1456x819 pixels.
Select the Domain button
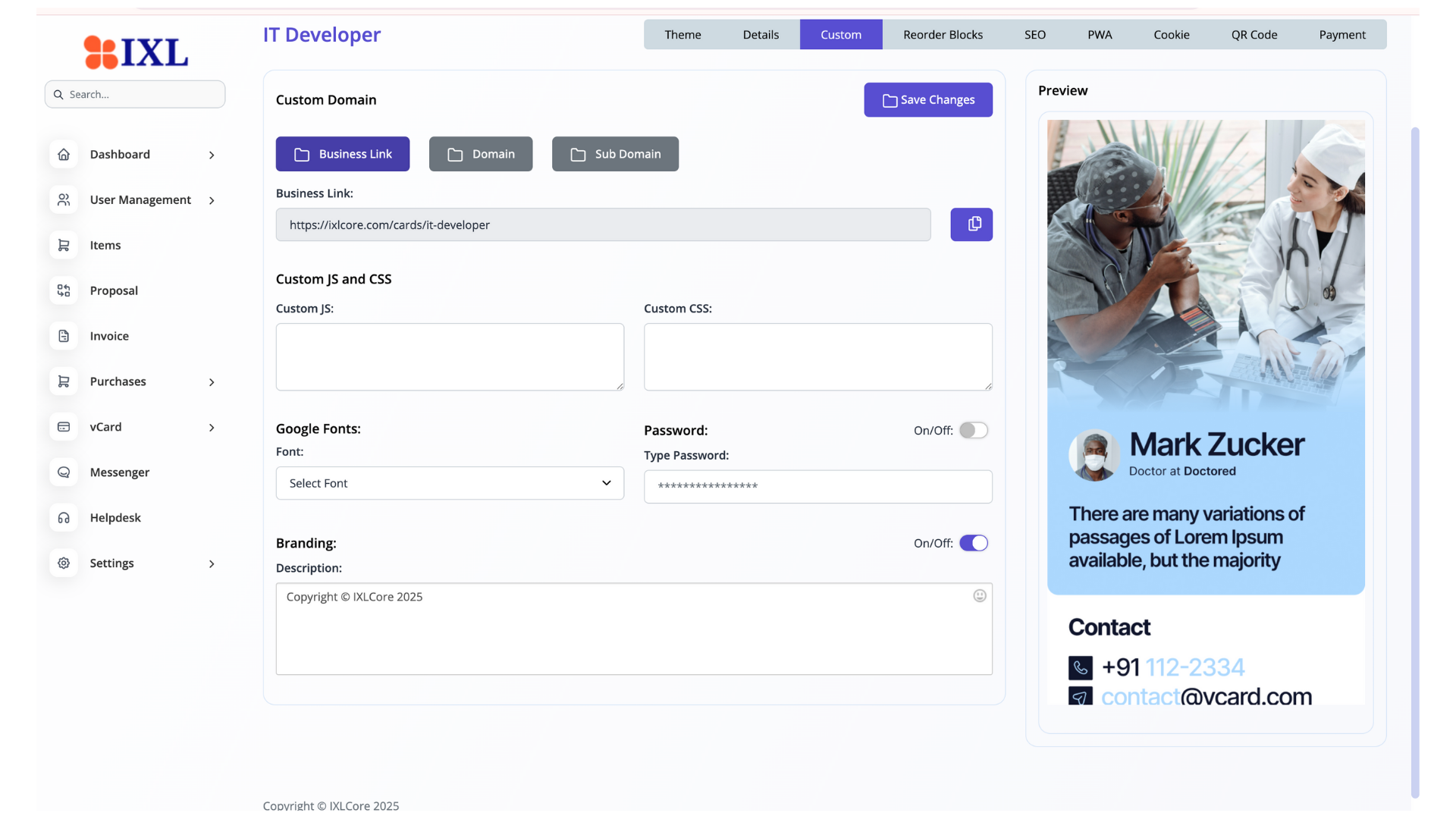(x=481, y=154)
